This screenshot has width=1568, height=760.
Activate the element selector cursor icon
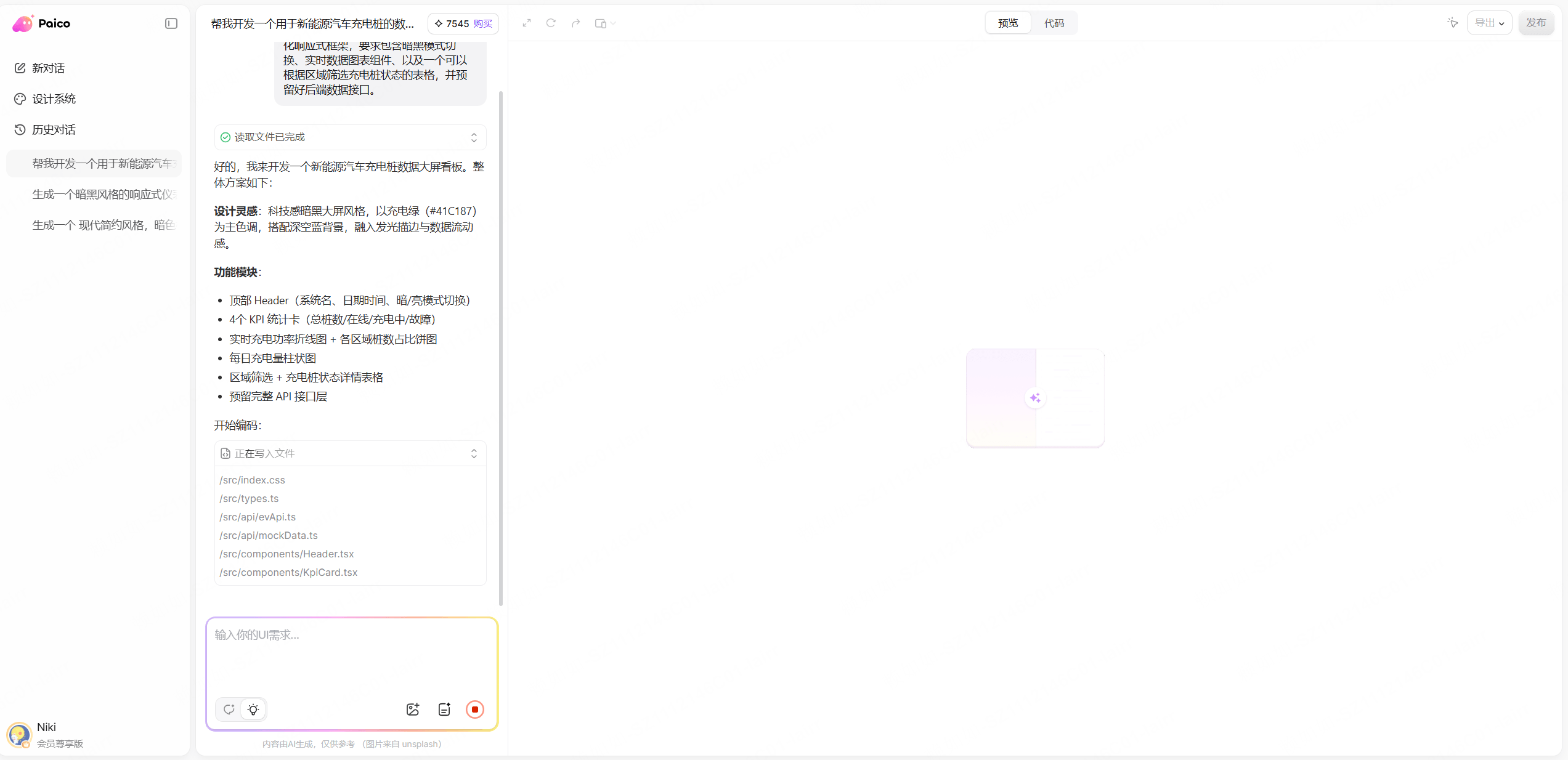(1453, 23)
